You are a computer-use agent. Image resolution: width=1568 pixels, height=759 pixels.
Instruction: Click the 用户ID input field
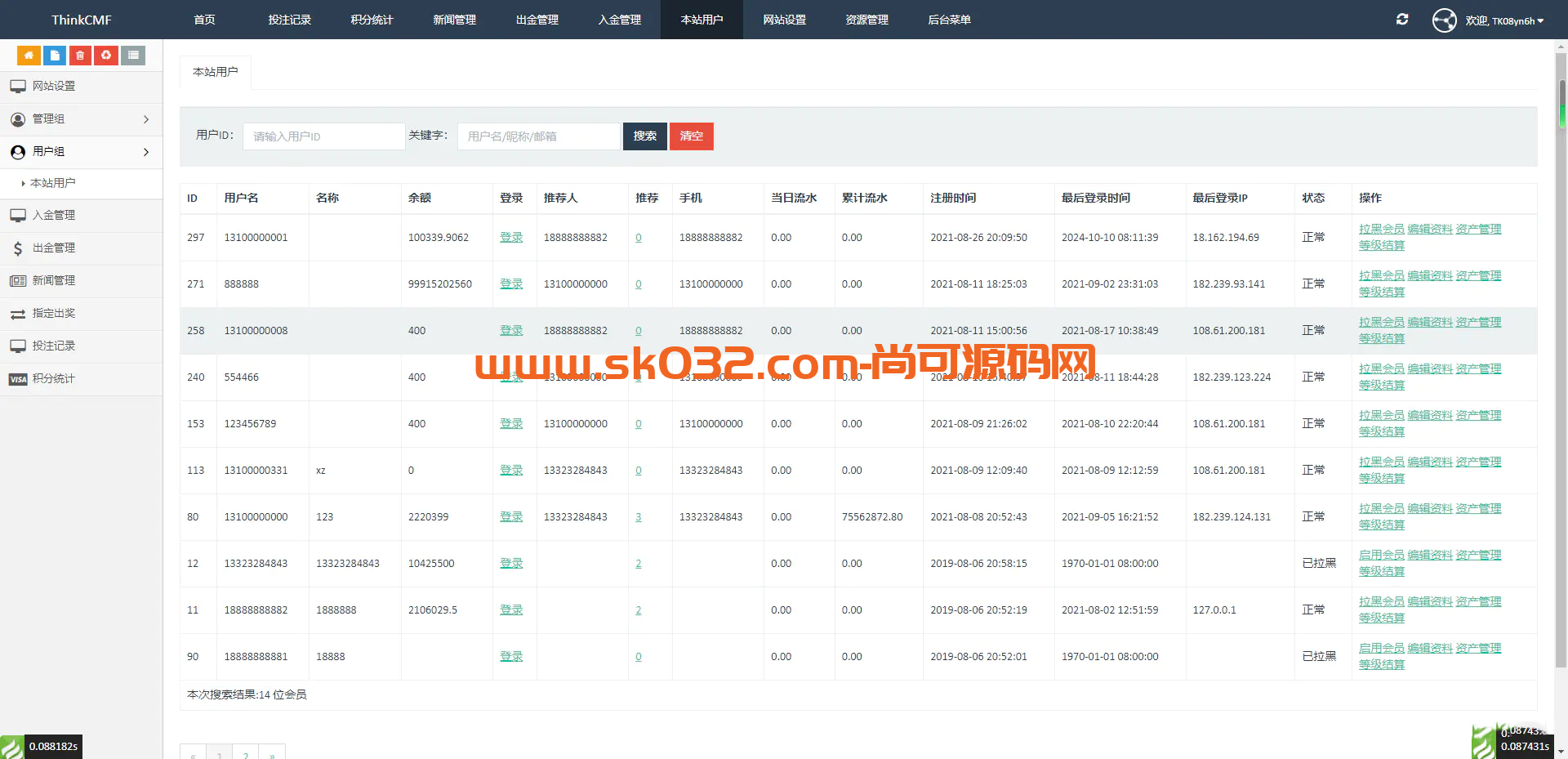click(x=324, y=136)
